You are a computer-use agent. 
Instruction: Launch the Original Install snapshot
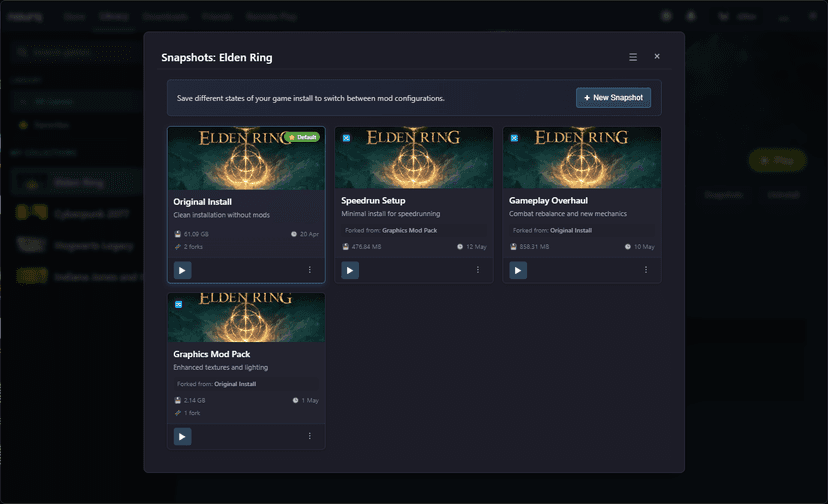(x=182, y=270)
